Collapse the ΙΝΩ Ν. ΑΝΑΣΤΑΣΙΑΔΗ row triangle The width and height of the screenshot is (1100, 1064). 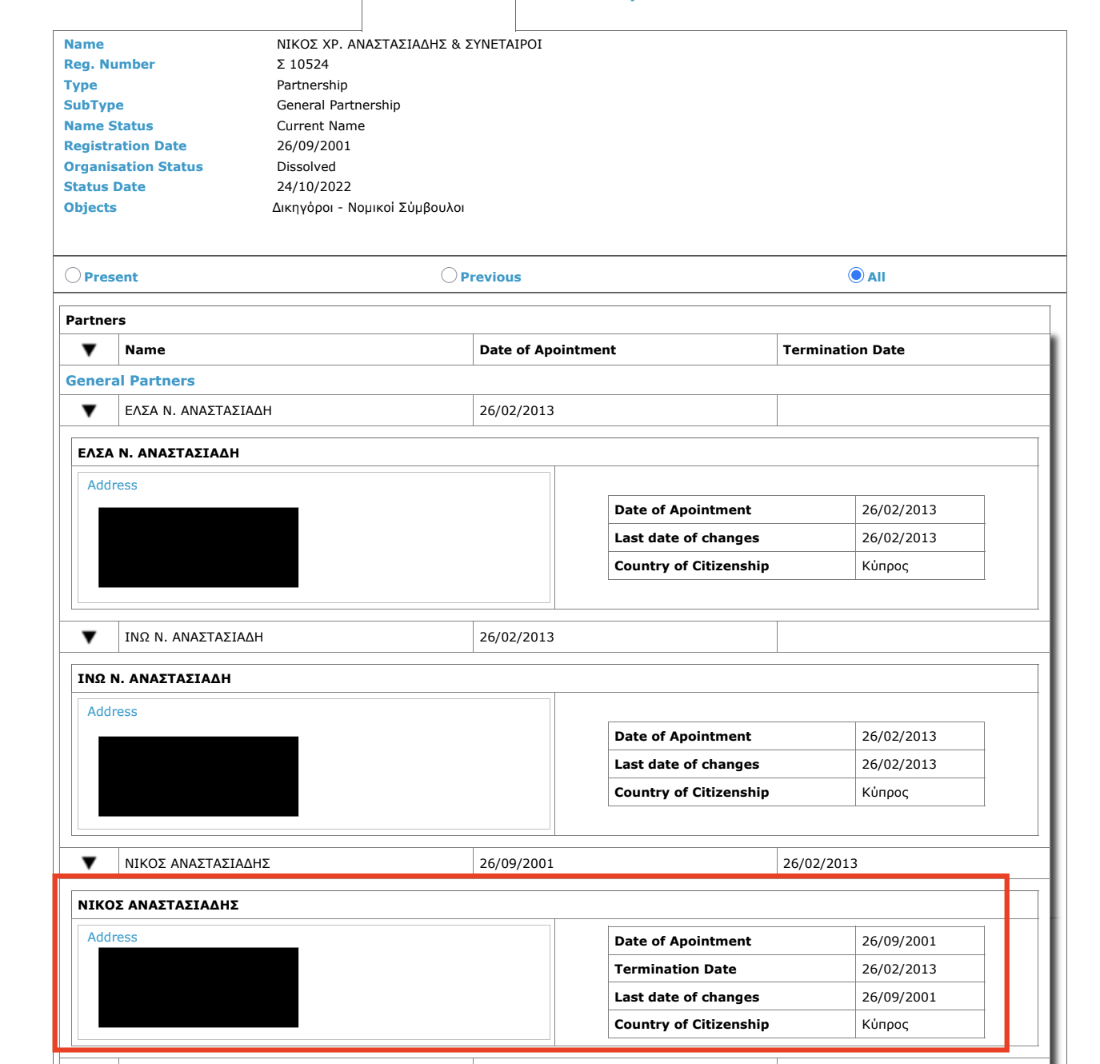89,637
